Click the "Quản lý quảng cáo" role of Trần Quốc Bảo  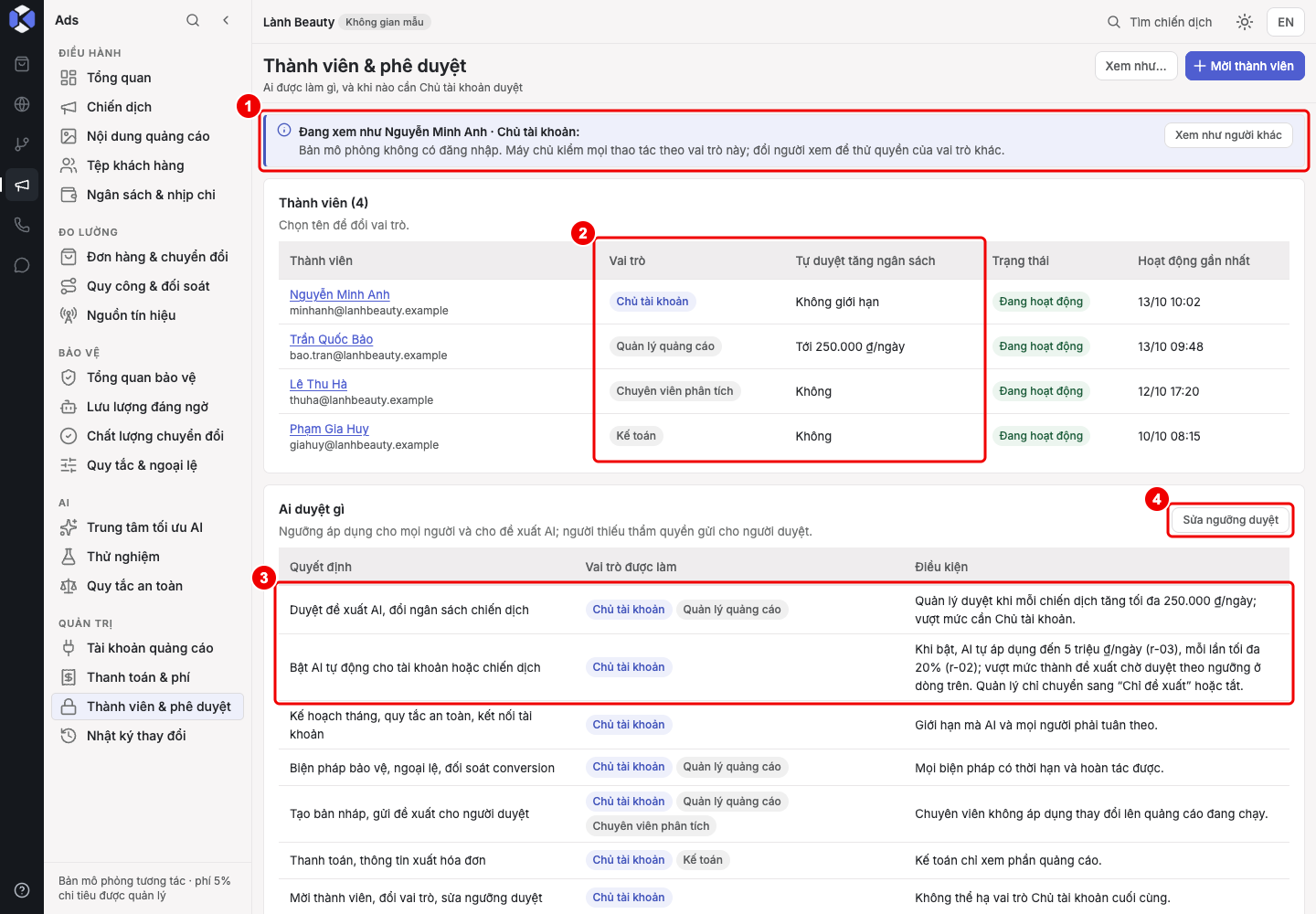click(x=665, y=346)
